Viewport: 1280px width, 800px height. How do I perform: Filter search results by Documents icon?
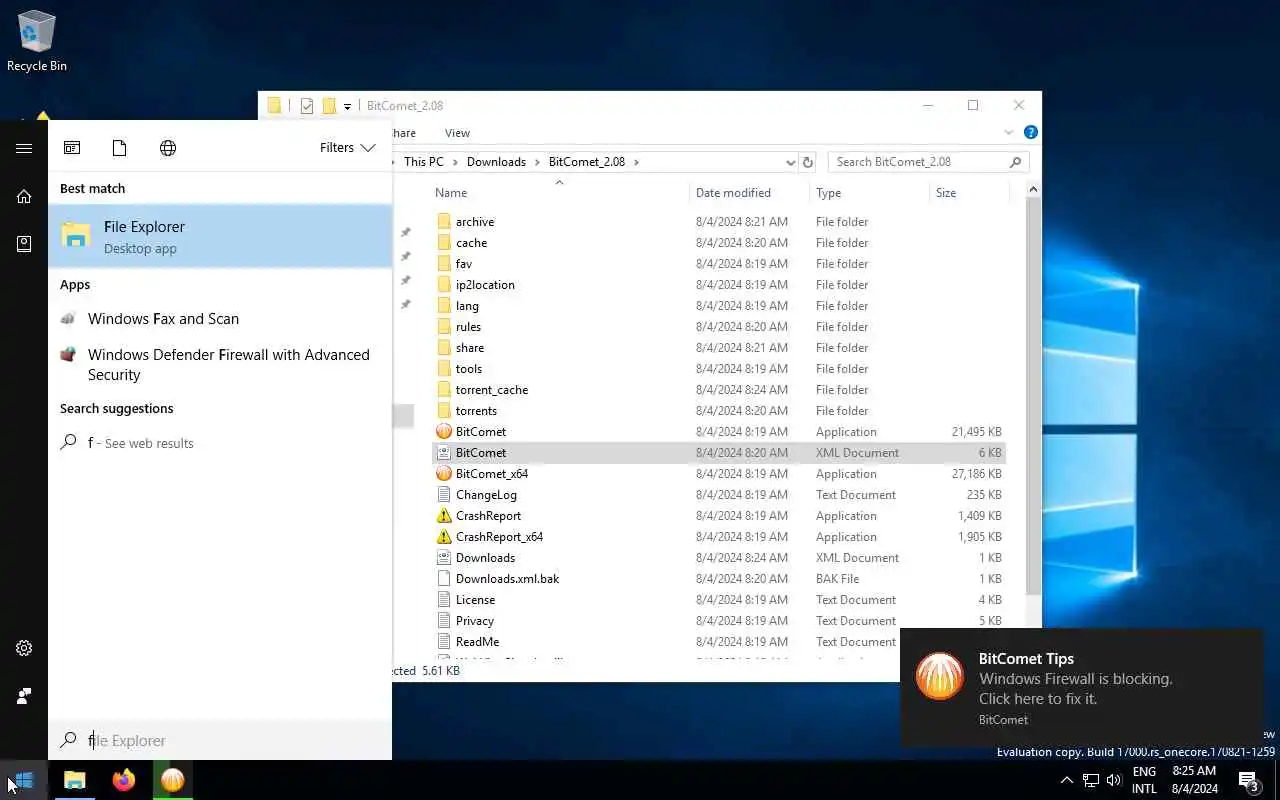(x=120, y=148)
